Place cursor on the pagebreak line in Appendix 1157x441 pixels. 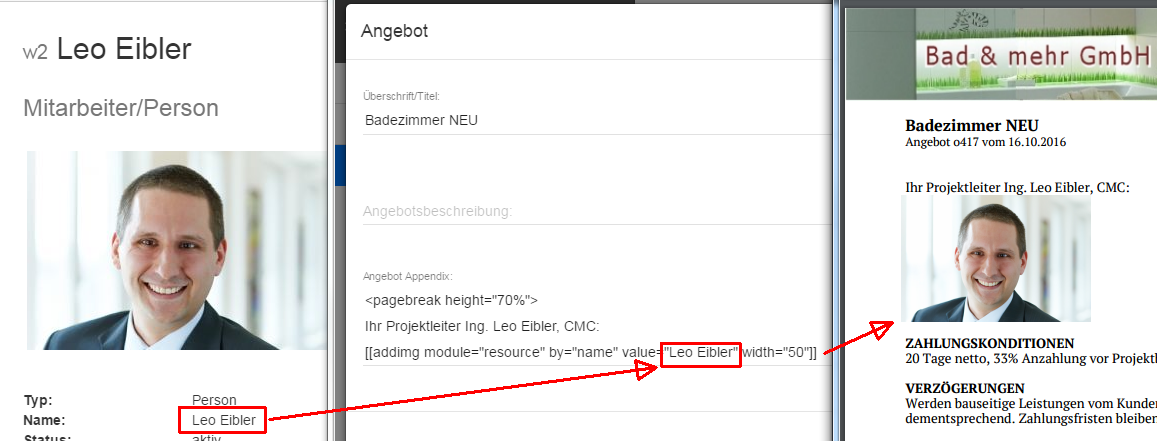point(452,299)
